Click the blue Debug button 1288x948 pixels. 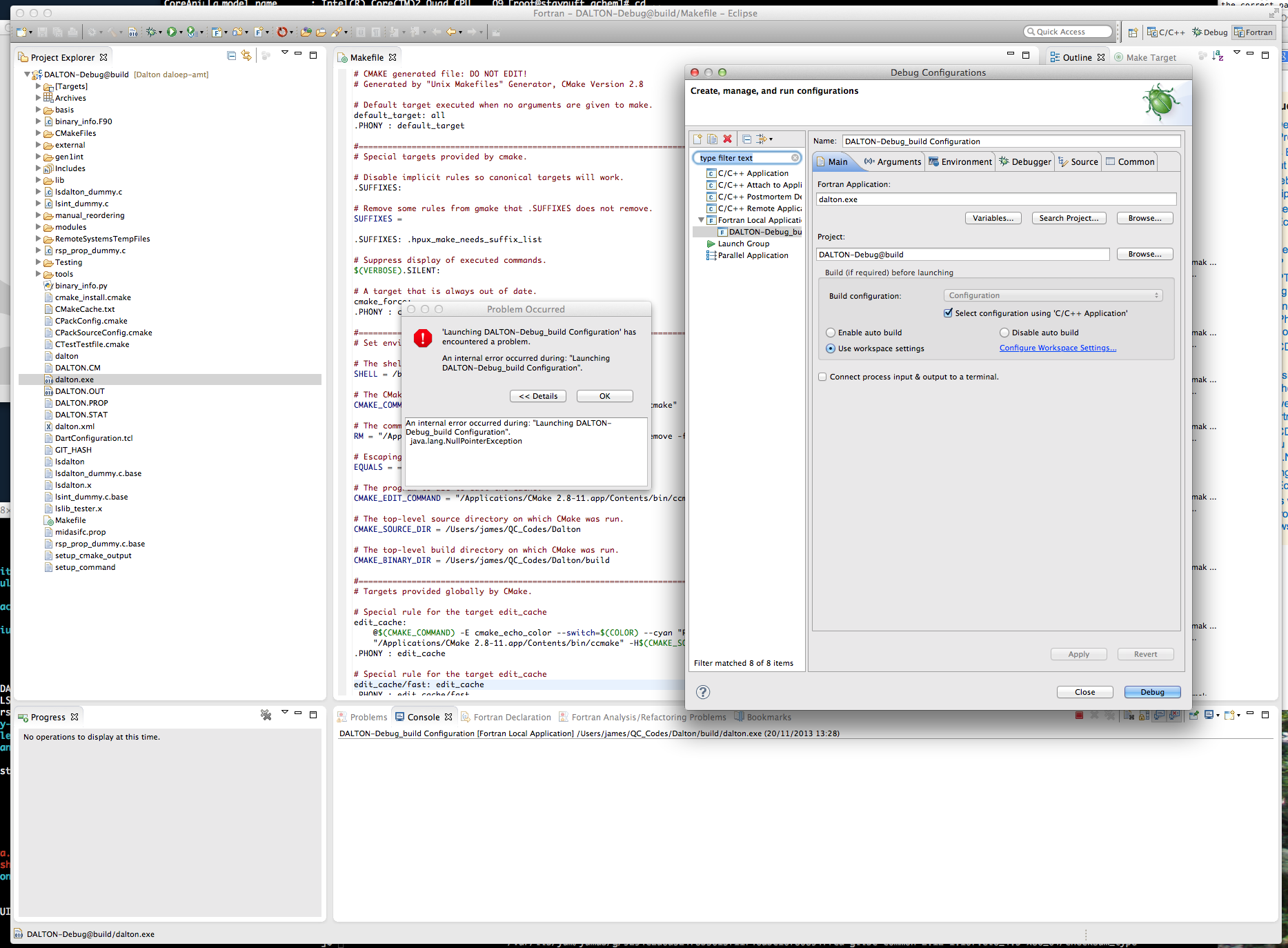coord(1152,692)
